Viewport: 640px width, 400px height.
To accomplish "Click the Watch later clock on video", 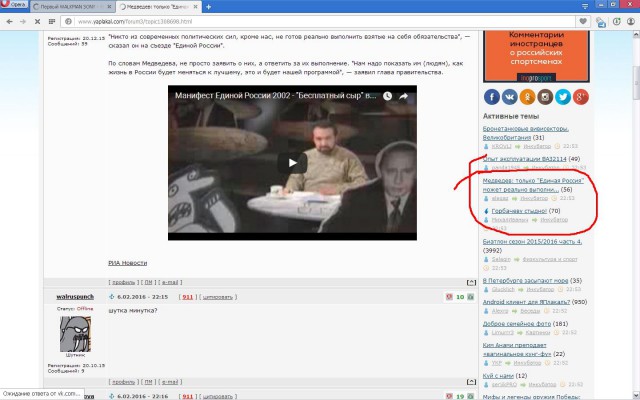I will [x=387, y=96].
